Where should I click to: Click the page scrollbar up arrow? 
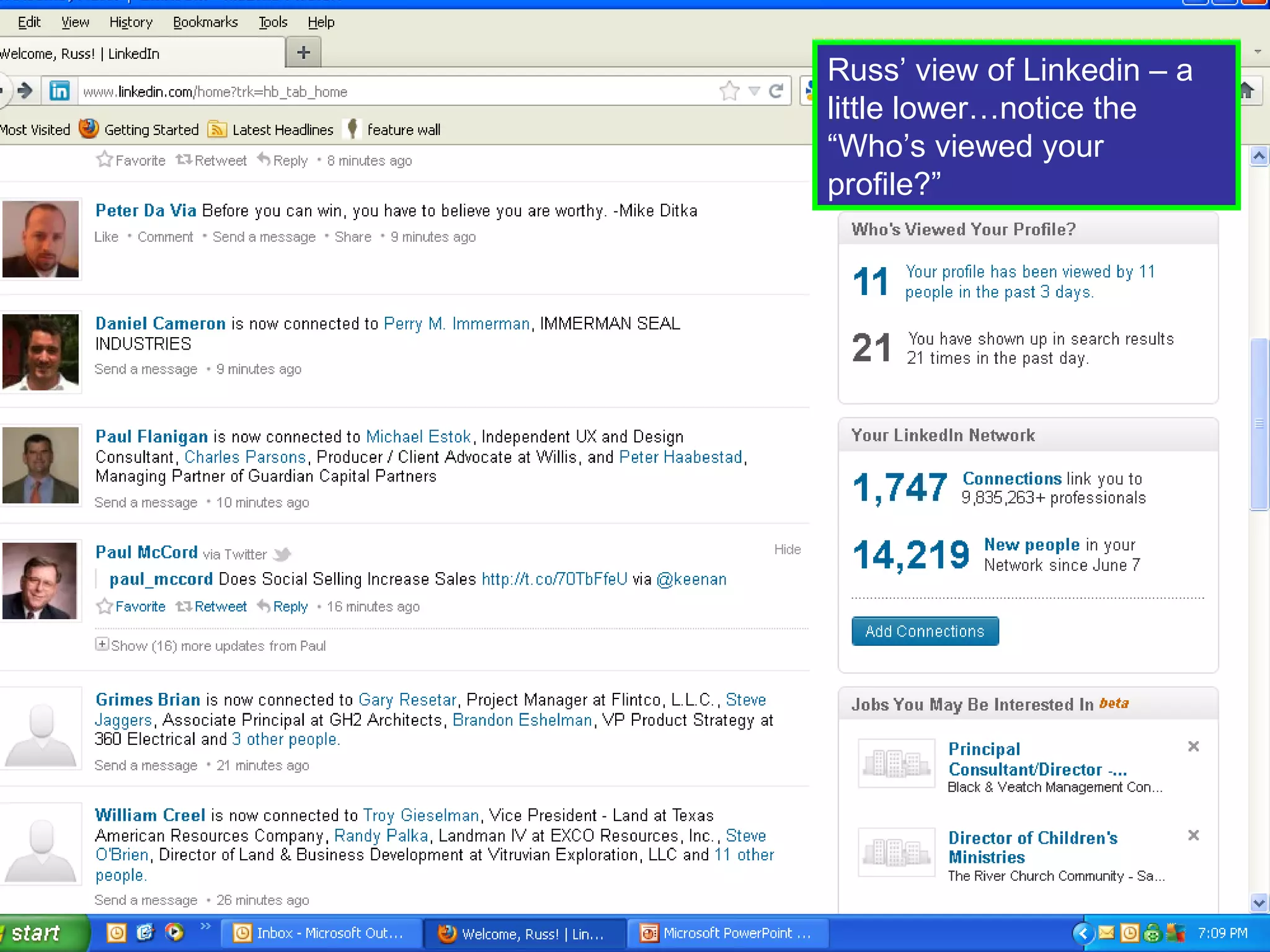click(x=1259, y=156)
